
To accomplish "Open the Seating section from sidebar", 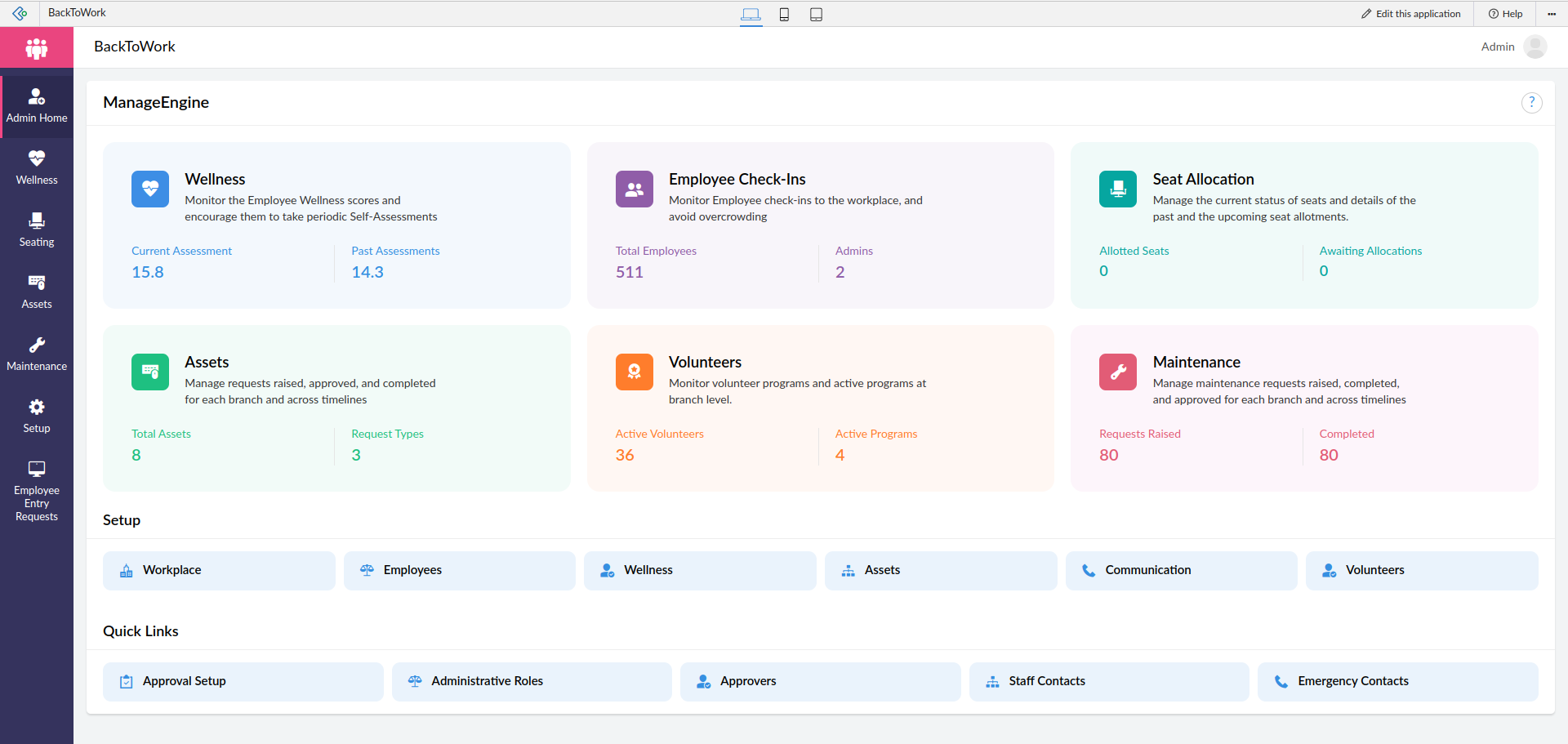I will 36,229.
